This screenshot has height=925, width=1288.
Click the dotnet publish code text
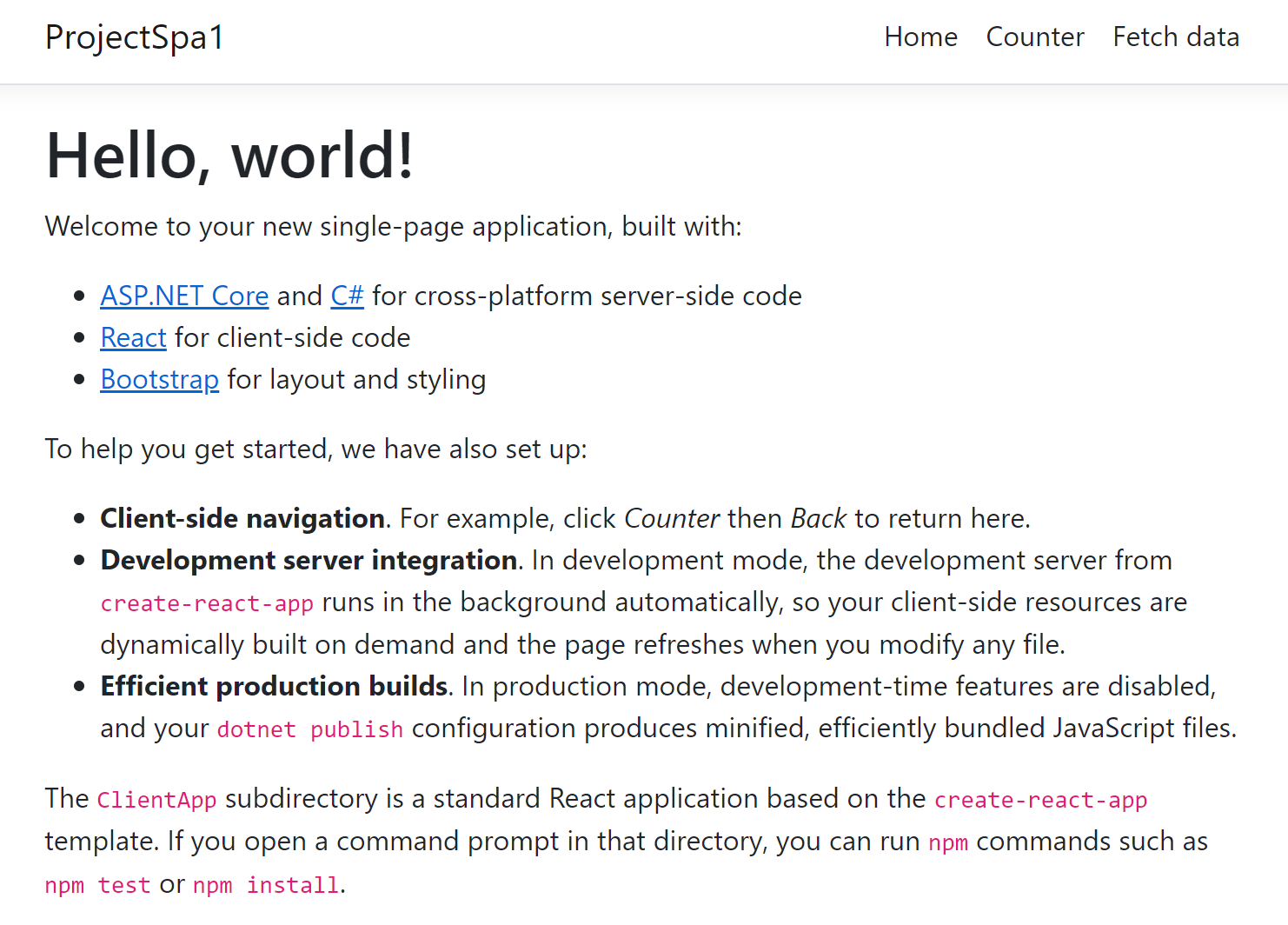pyautogui.click(x=310, y=729)
